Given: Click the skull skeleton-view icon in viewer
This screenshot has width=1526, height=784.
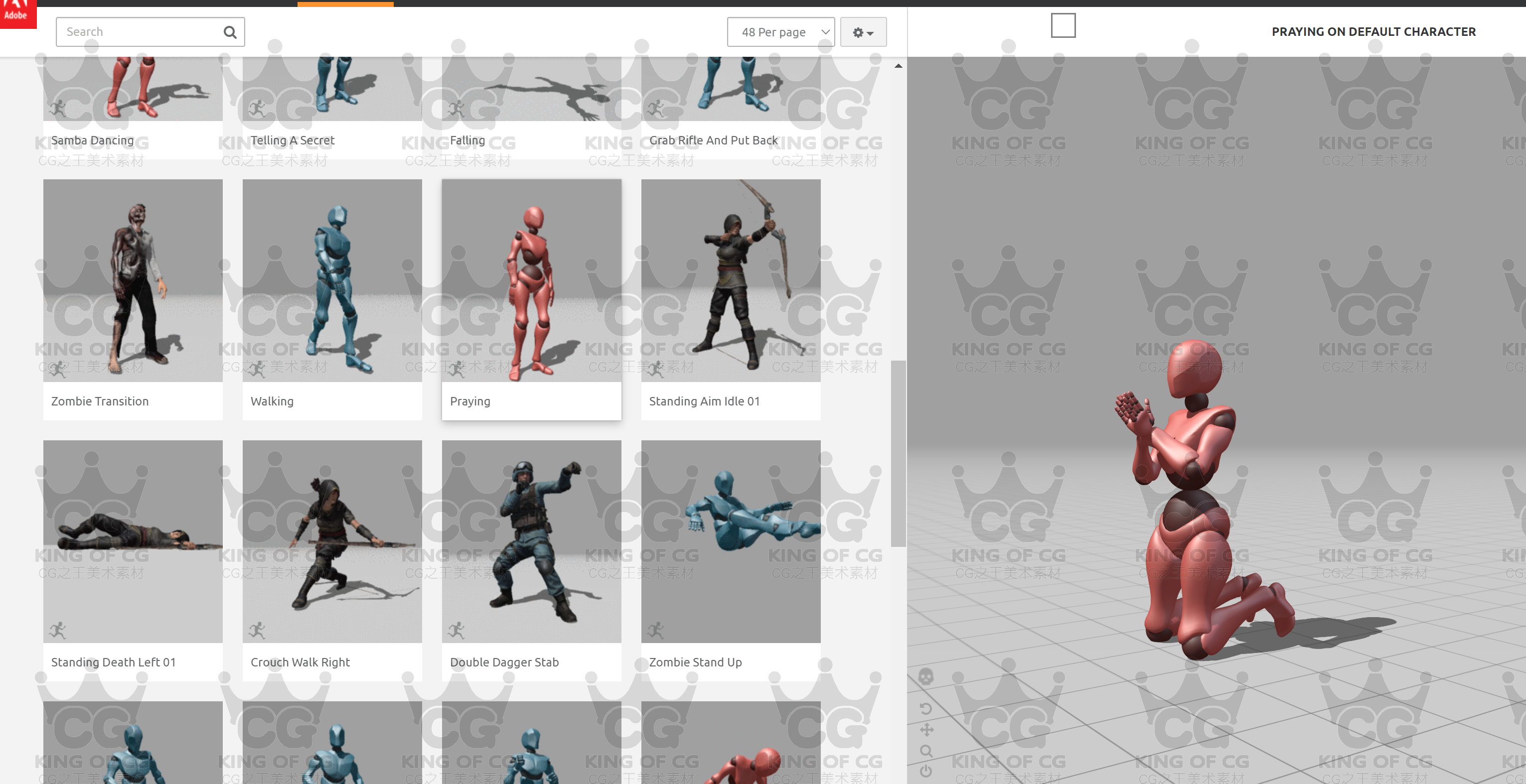Looking at the screenshot, I should tap(926, 676).
